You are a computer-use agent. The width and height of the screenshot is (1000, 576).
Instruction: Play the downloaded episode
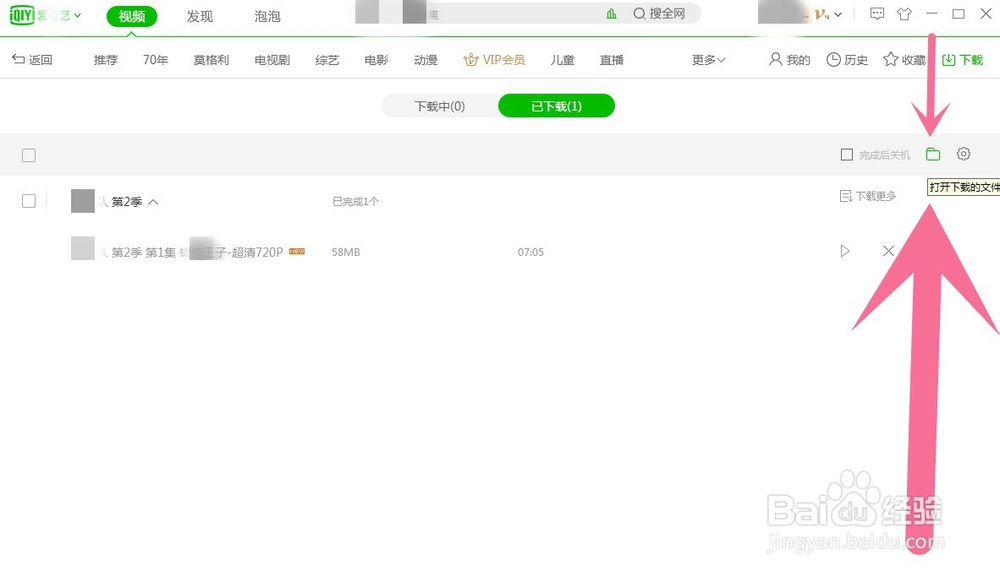click(x=845, y=251)
